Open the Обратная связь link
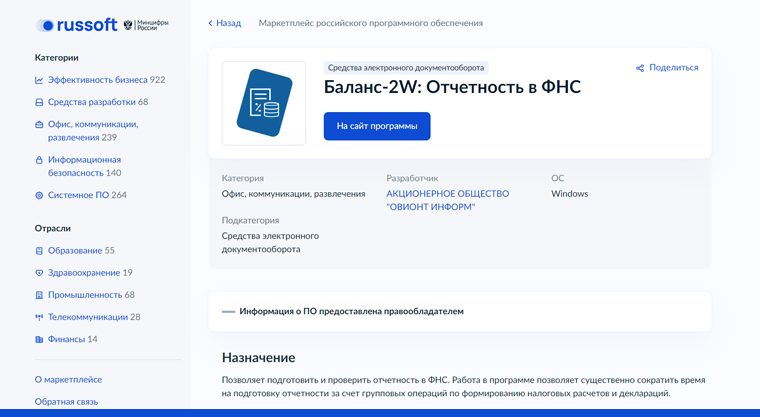760x417 pixels. coord(66,401)
